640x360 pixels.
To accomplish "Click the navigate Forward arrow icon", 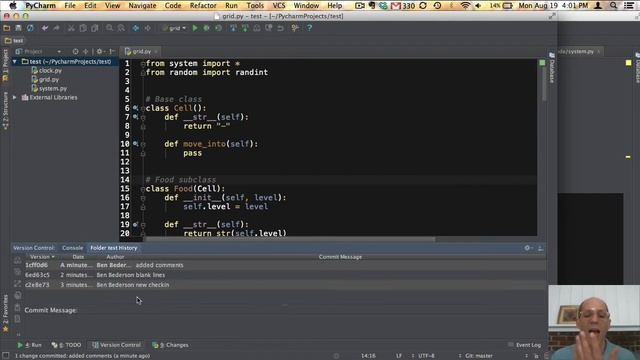I will [147, 28].
